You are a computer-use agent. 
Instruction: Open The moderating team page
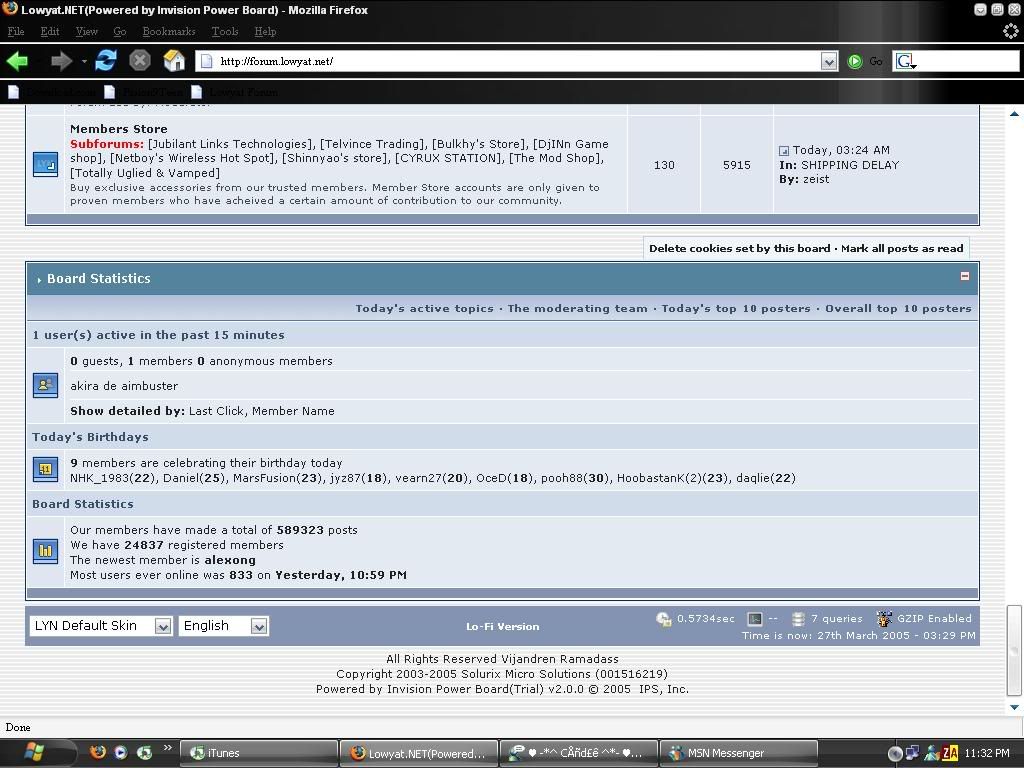577,308
